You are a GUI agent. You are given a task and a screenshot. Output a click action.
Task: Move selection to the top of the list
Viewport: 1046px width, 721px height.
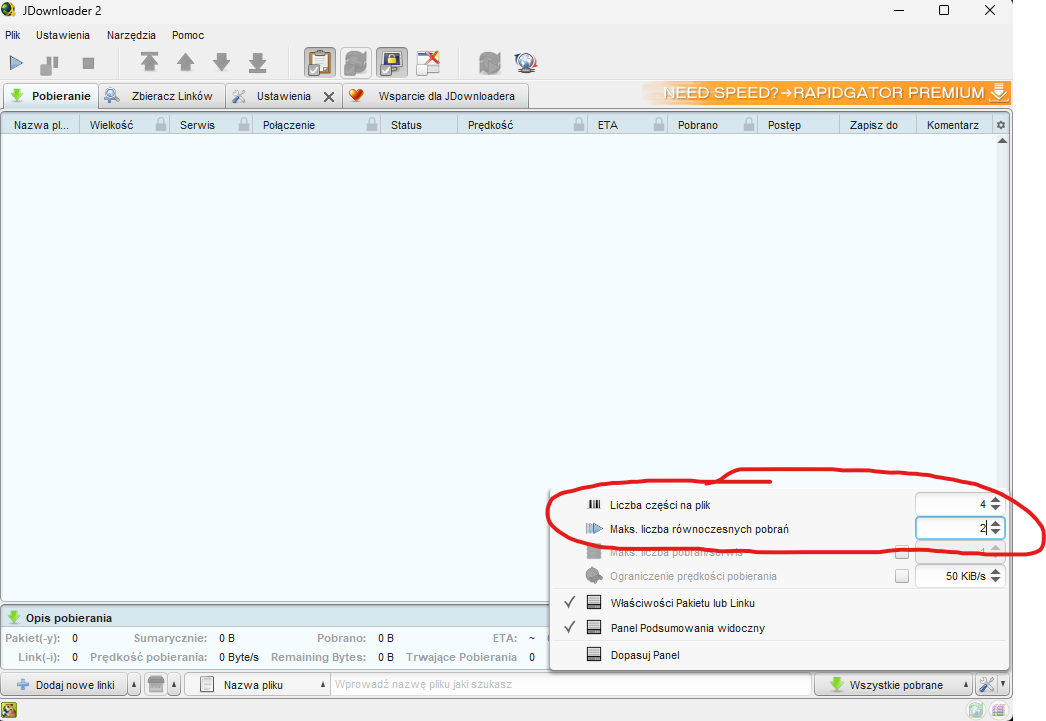(x=149, y=63)
